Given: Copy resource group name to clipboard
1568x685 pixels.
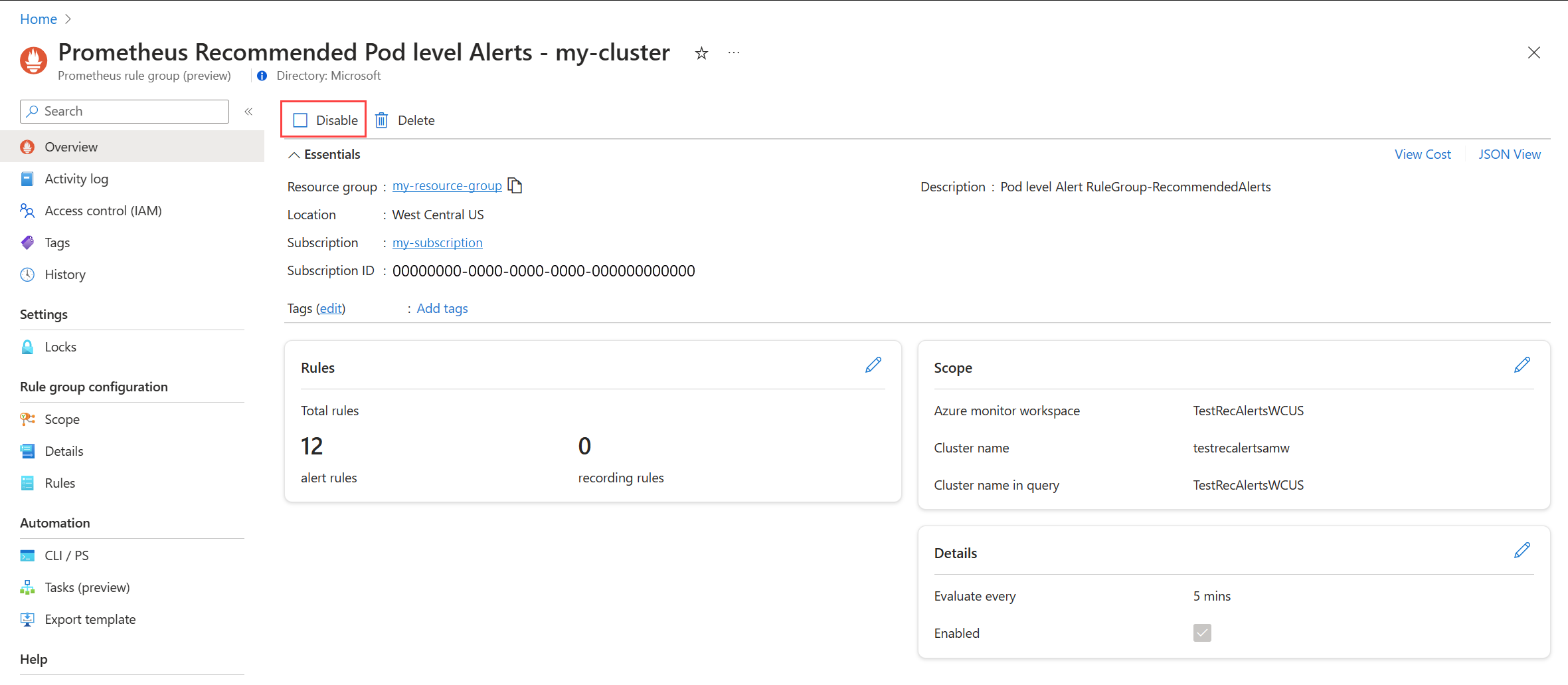Looking at the screenshot, I should tap(515, 186).
